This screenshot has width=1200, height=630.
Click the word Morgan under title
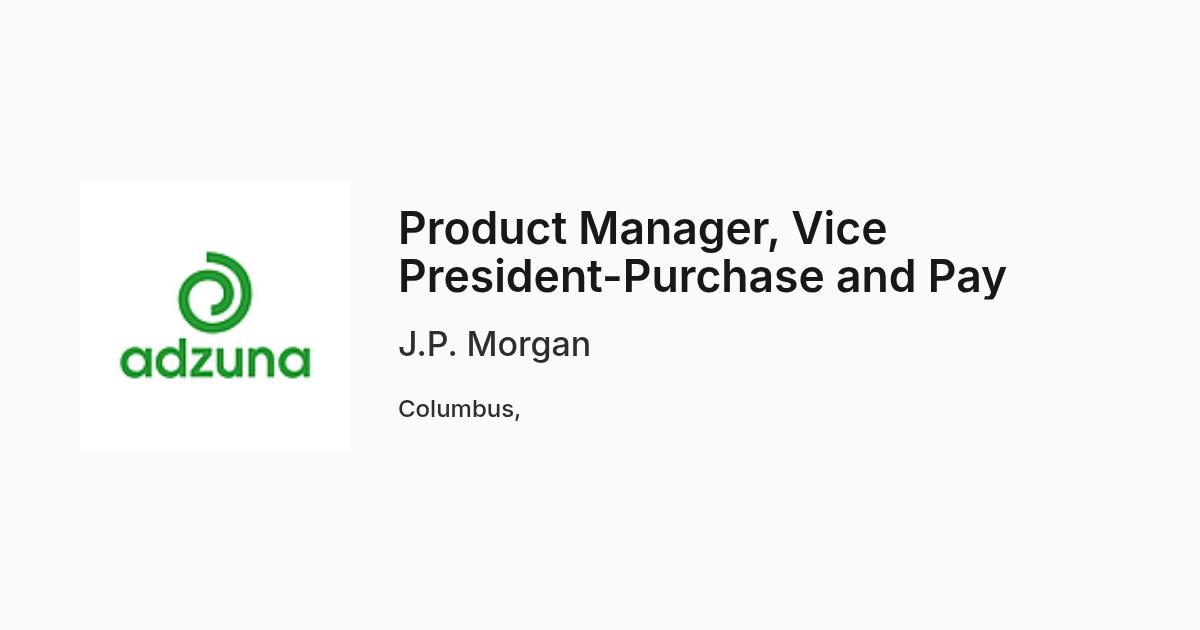529,346
